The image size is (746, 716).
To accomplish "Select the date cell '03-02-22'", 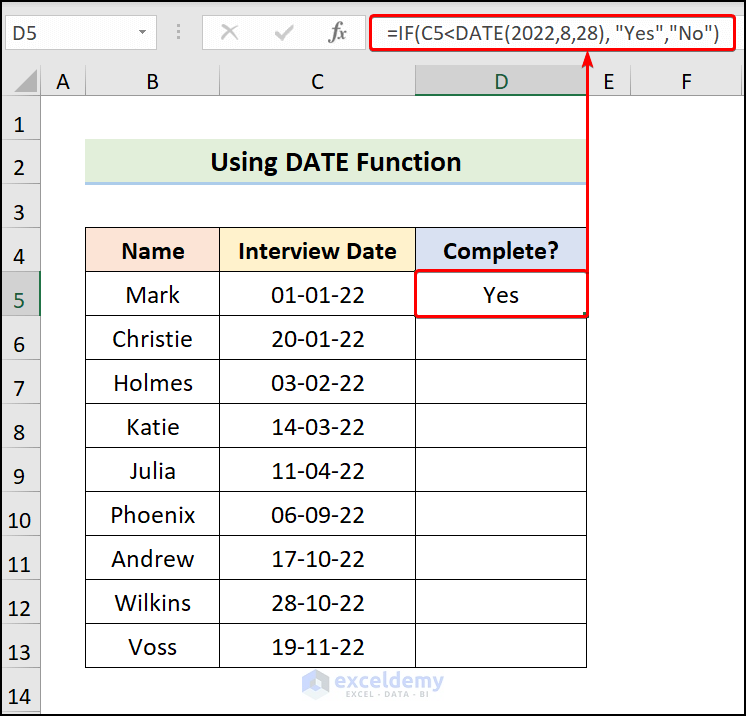I will point(317,382).
